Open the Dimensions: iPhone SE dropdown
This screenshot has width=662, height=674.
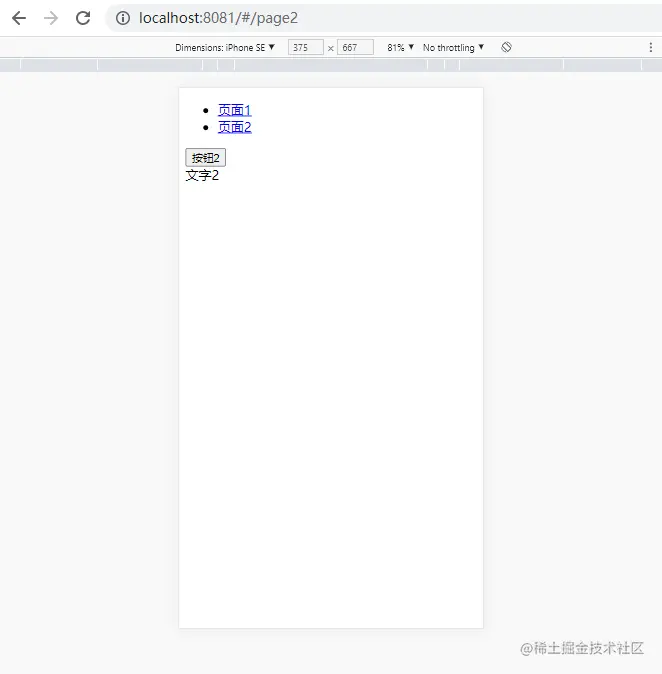[x=225, y=47]
